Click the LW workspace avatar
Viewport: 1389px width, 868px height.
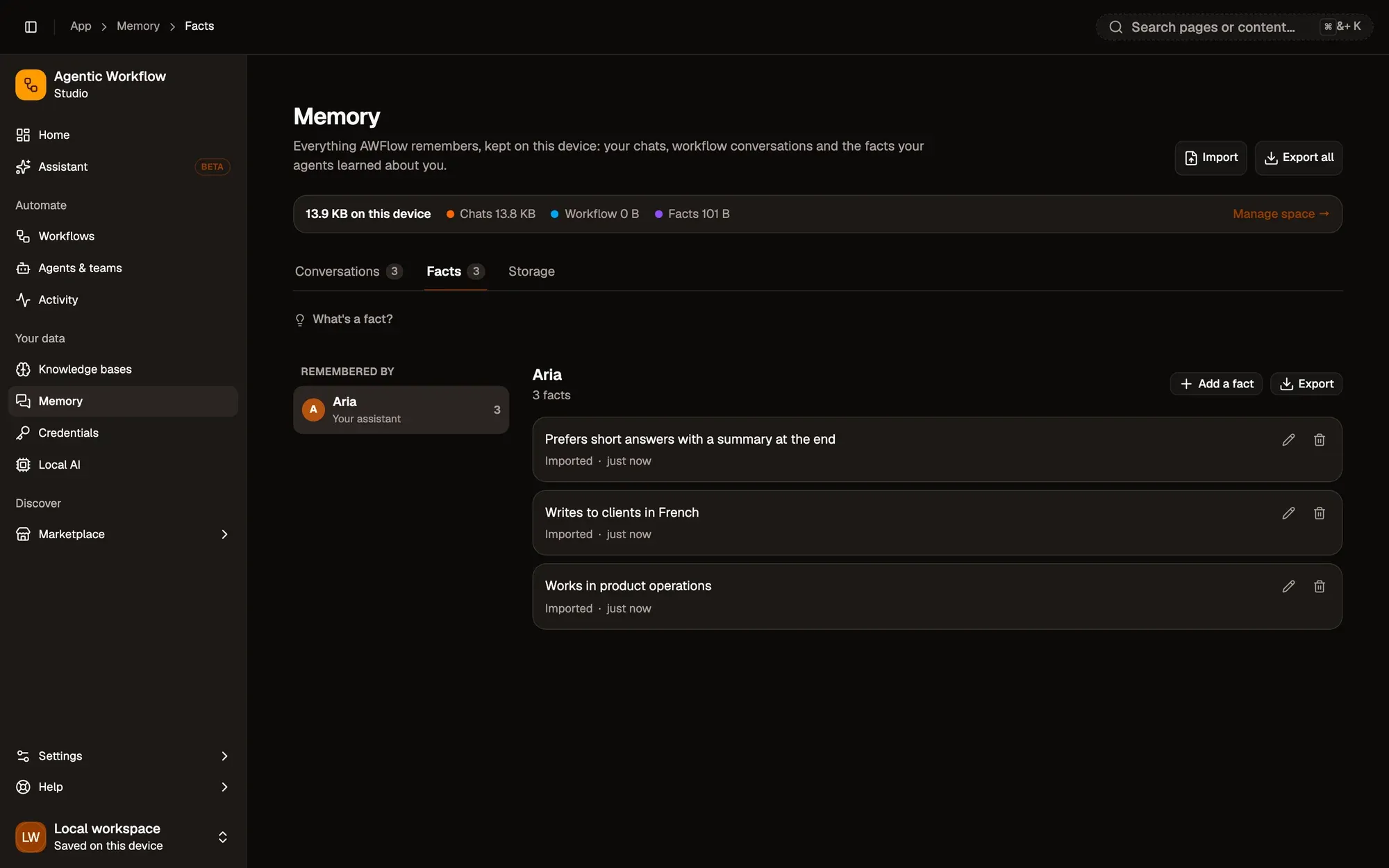pyautogui.click(x=31, y=837)
